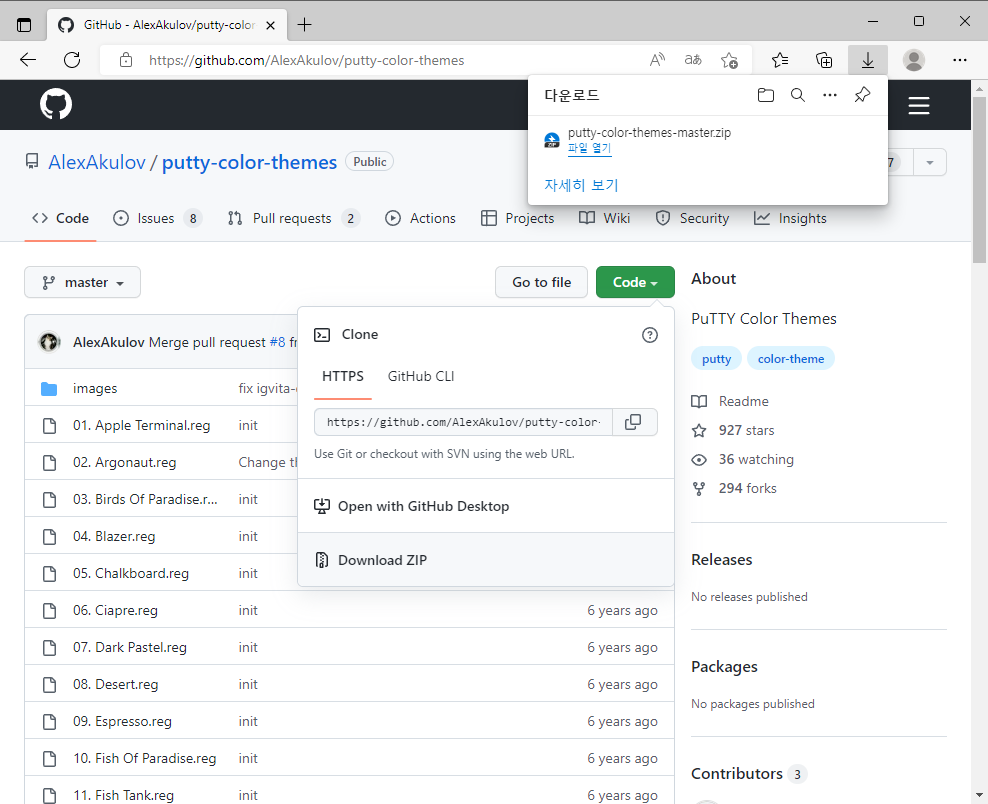
Task: Activate the Read aloud icon in the address bar
Action: pos(657,60)
